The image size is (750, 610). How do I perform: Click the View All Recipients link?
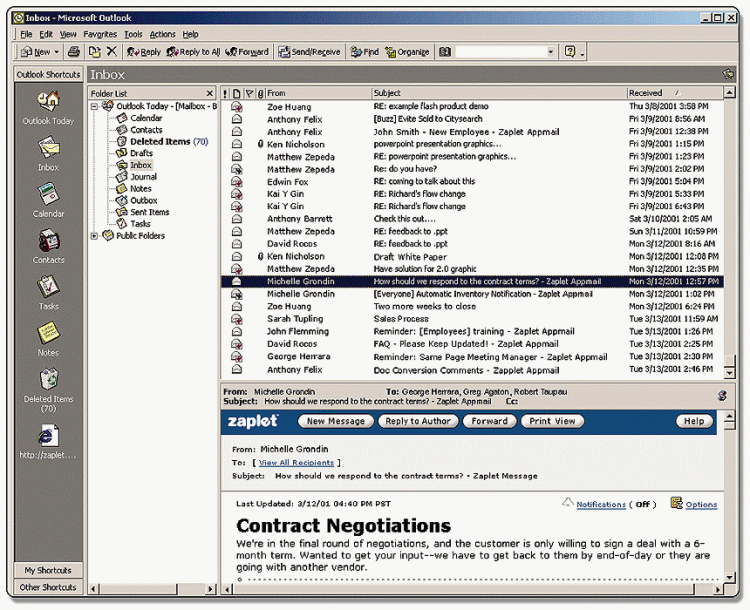(296, 463)
